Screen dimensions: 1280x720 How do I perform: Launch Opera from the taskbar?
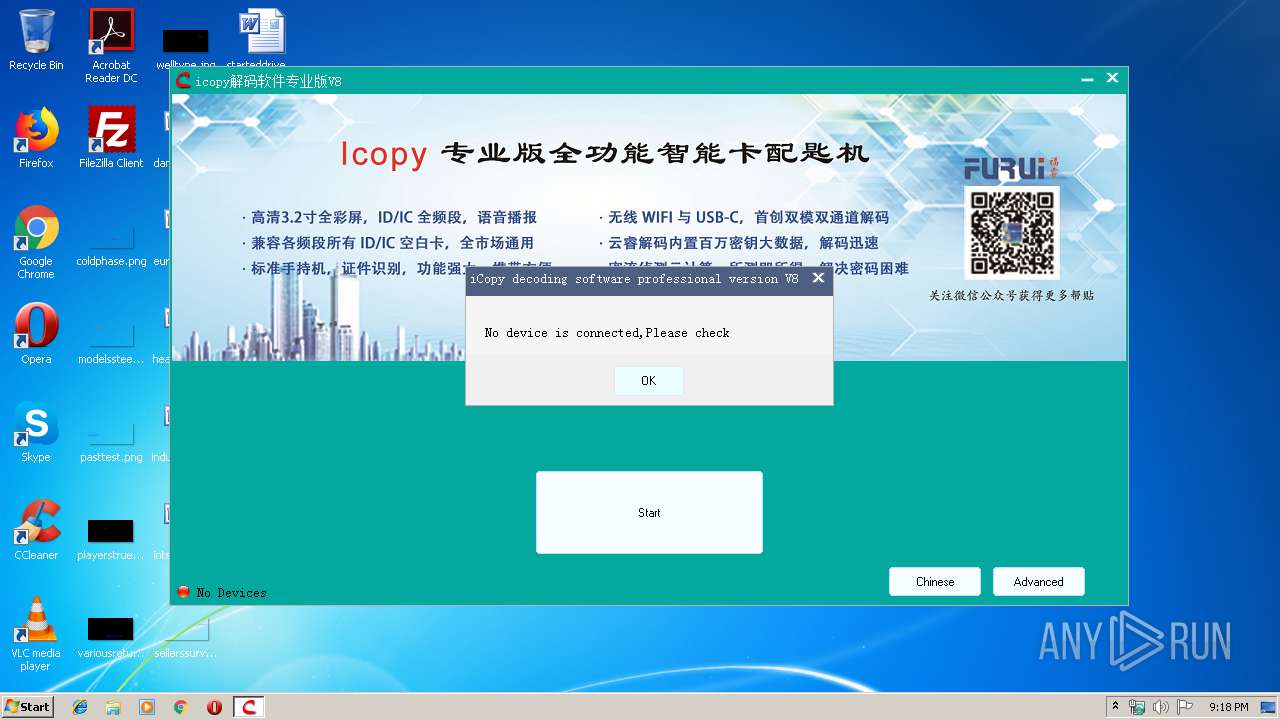214,707
